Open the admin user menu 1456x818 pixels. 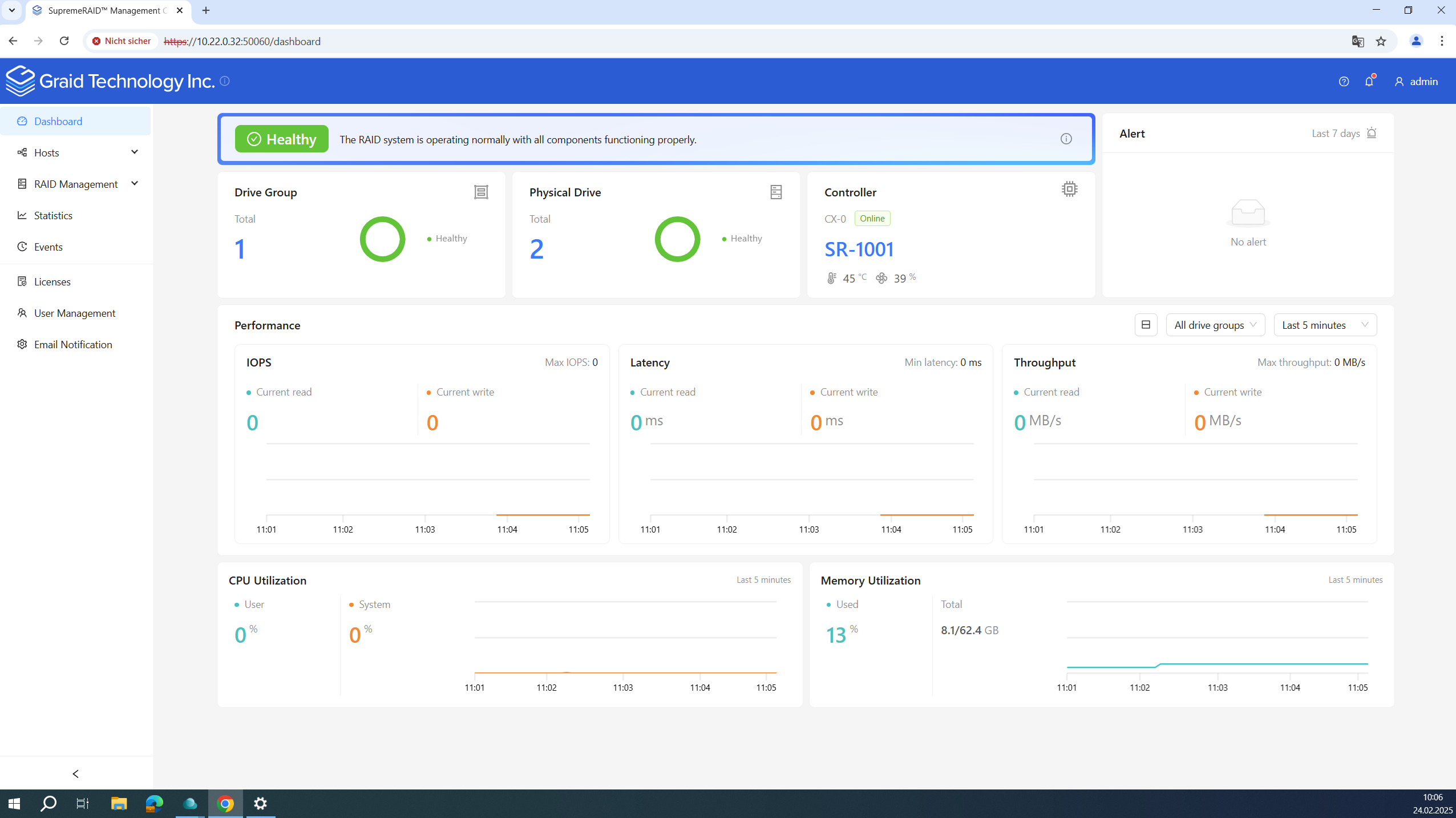[x=1416, y=82]
